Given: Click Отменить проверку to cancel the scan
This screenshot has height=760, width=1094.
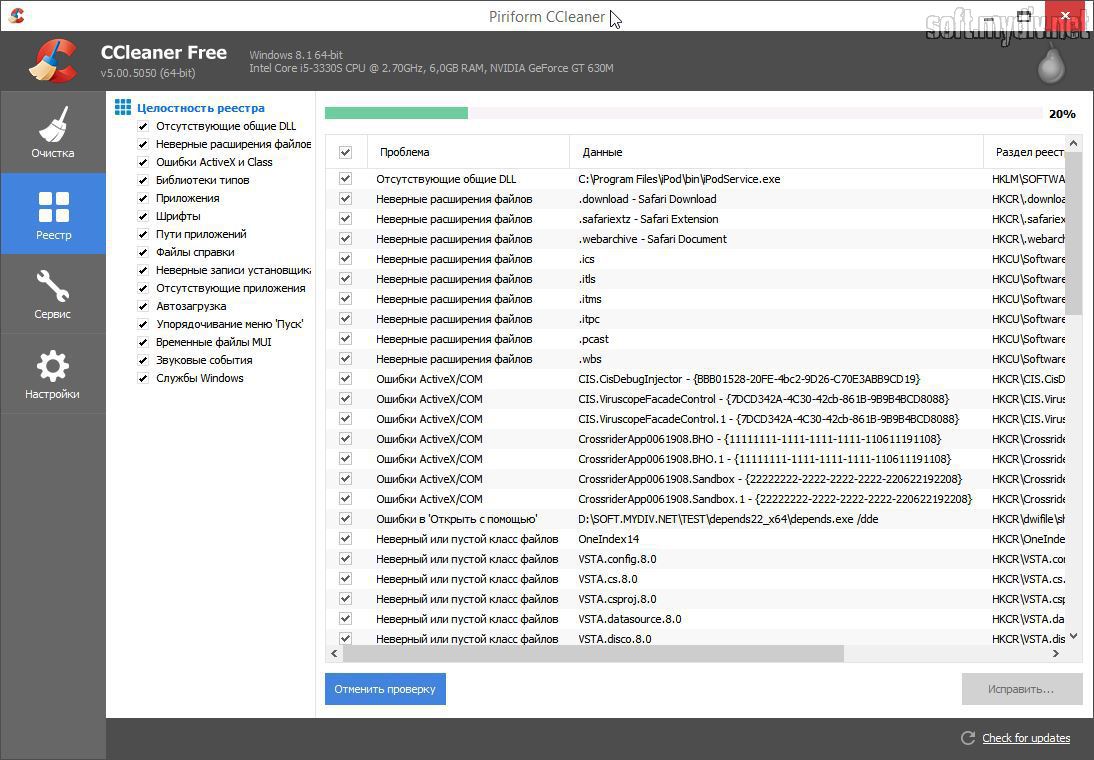Looking at the screenshot, I should [x=385, y=689].
